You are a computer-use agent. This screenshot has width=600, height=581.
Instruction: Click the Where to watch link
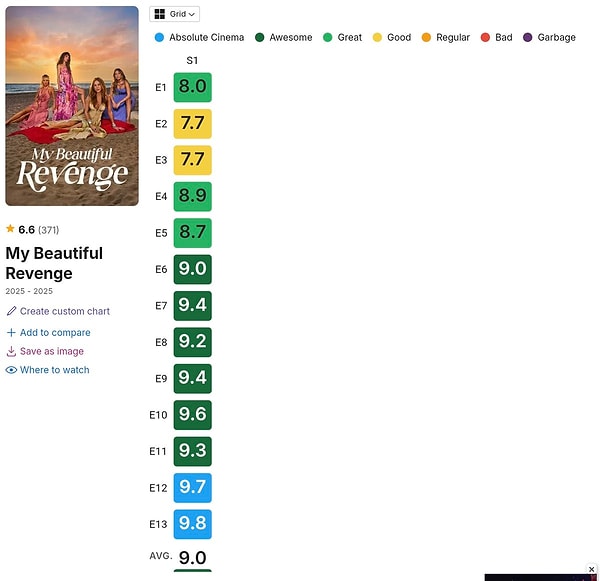(54, 370)
